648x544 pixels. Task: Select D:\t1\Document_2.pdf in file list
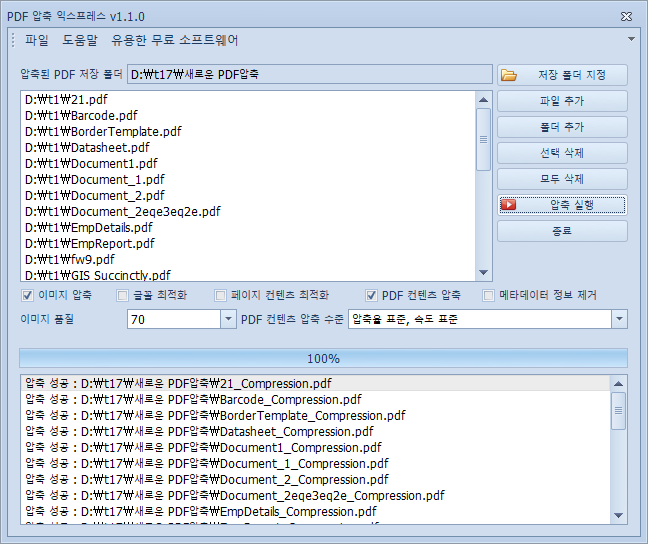click(x=248, y=196)
